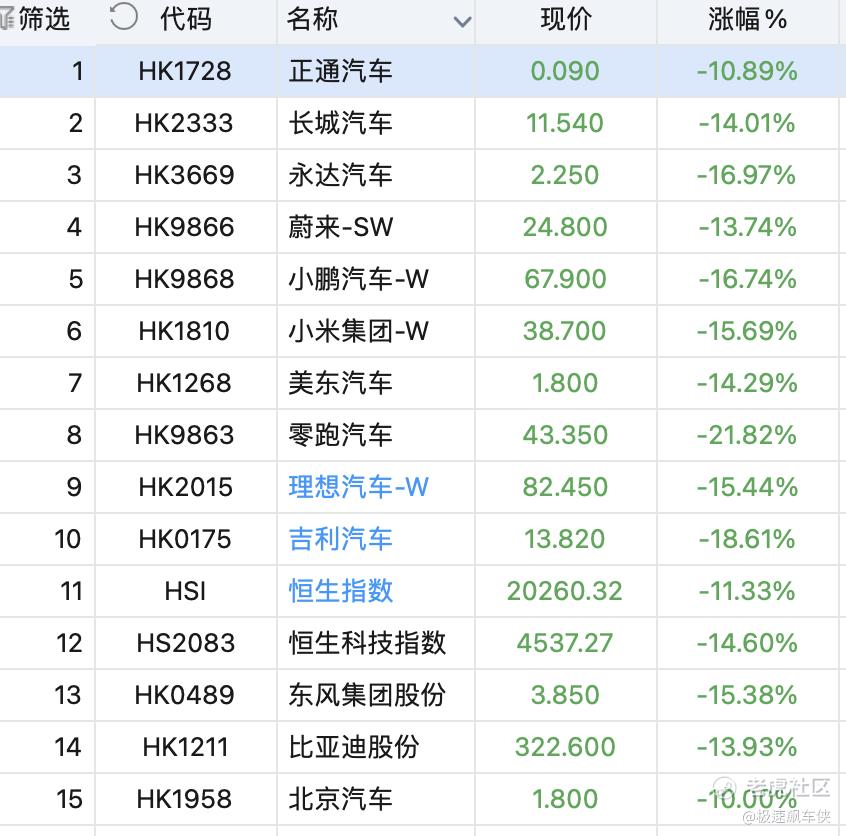Click code HK2015
Image resolution: width=846 pixels, height=836 pixels.
186,487
